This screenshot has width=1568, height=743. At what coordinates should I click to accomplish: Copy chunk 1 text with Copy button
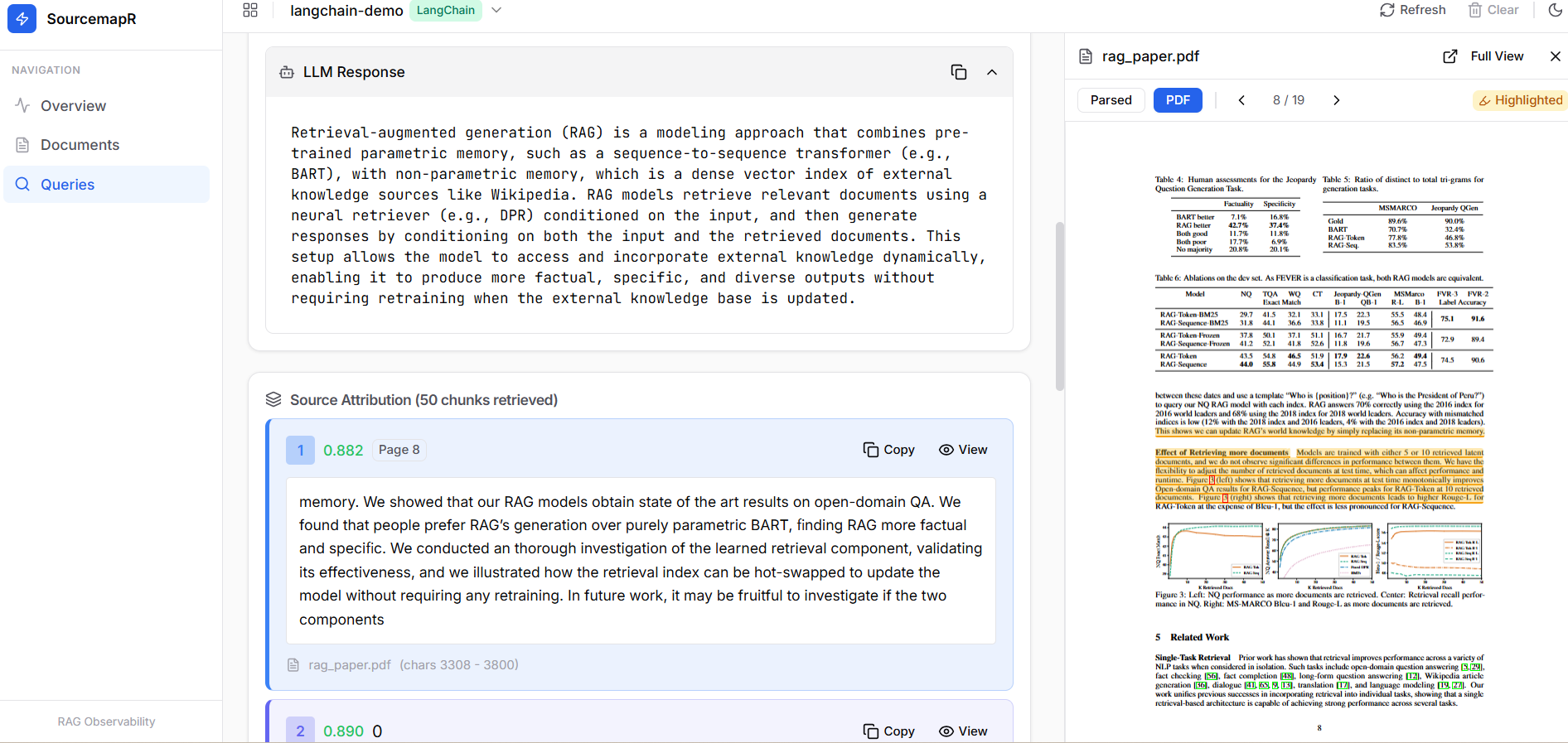pyautogui.click(x=888, y=450)
